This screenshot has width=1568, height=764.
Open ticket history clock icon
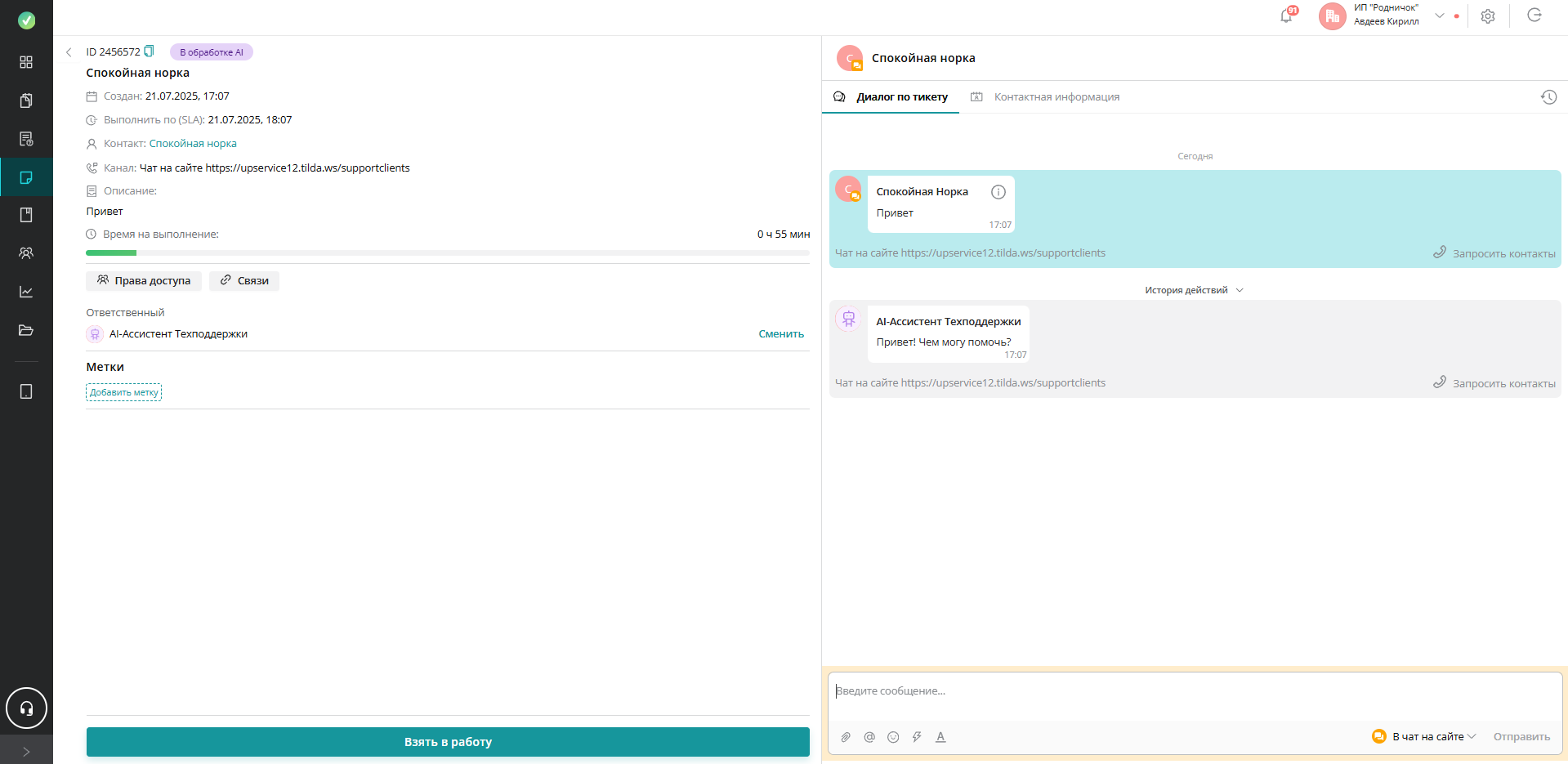point(1548,97)
